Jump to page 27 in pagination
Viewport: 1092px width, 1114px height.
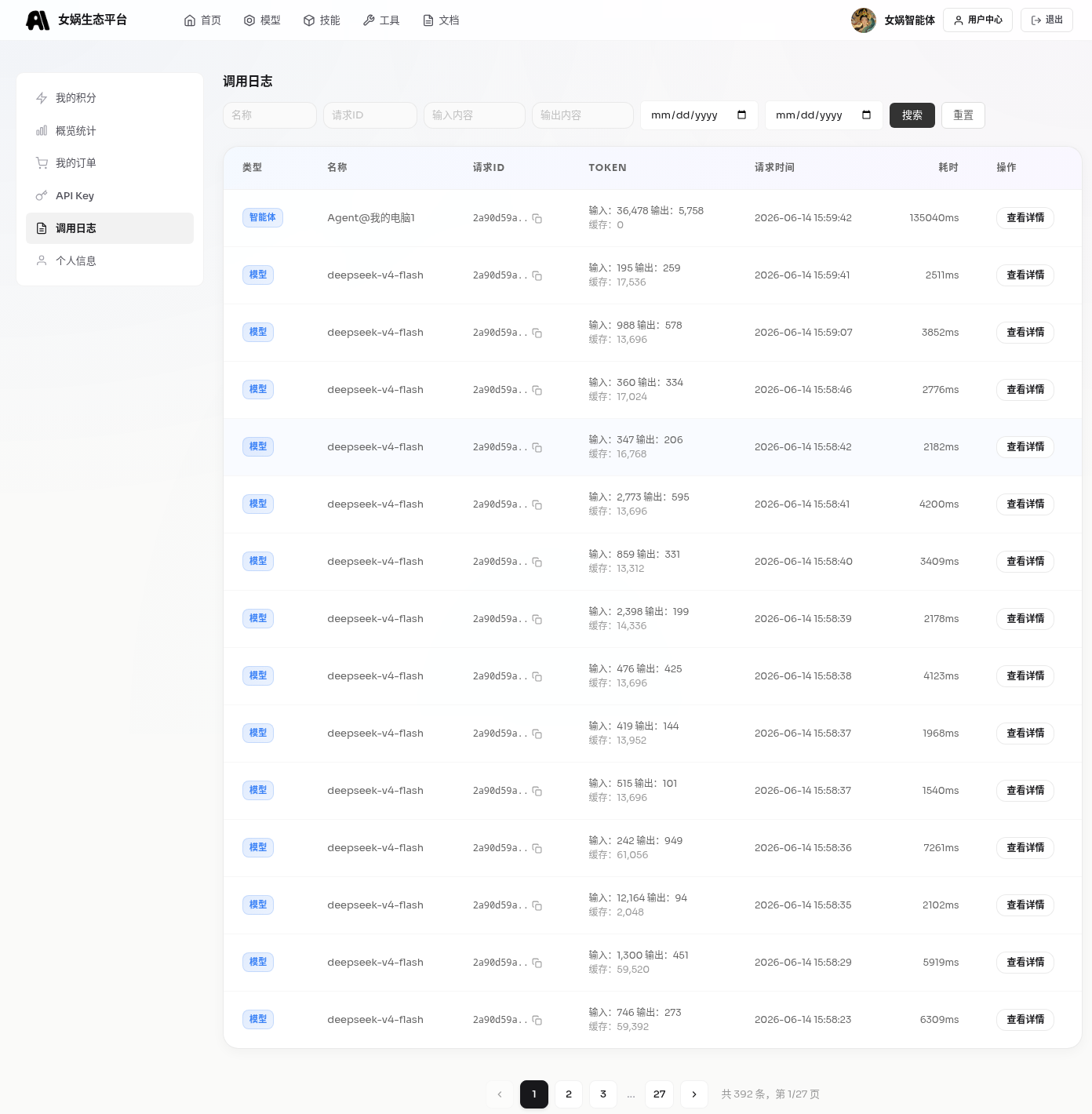point(660,1094)
